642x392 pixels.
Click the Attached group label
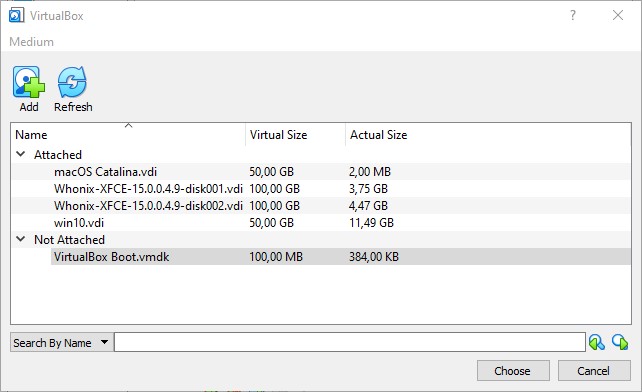coord(58,154)
